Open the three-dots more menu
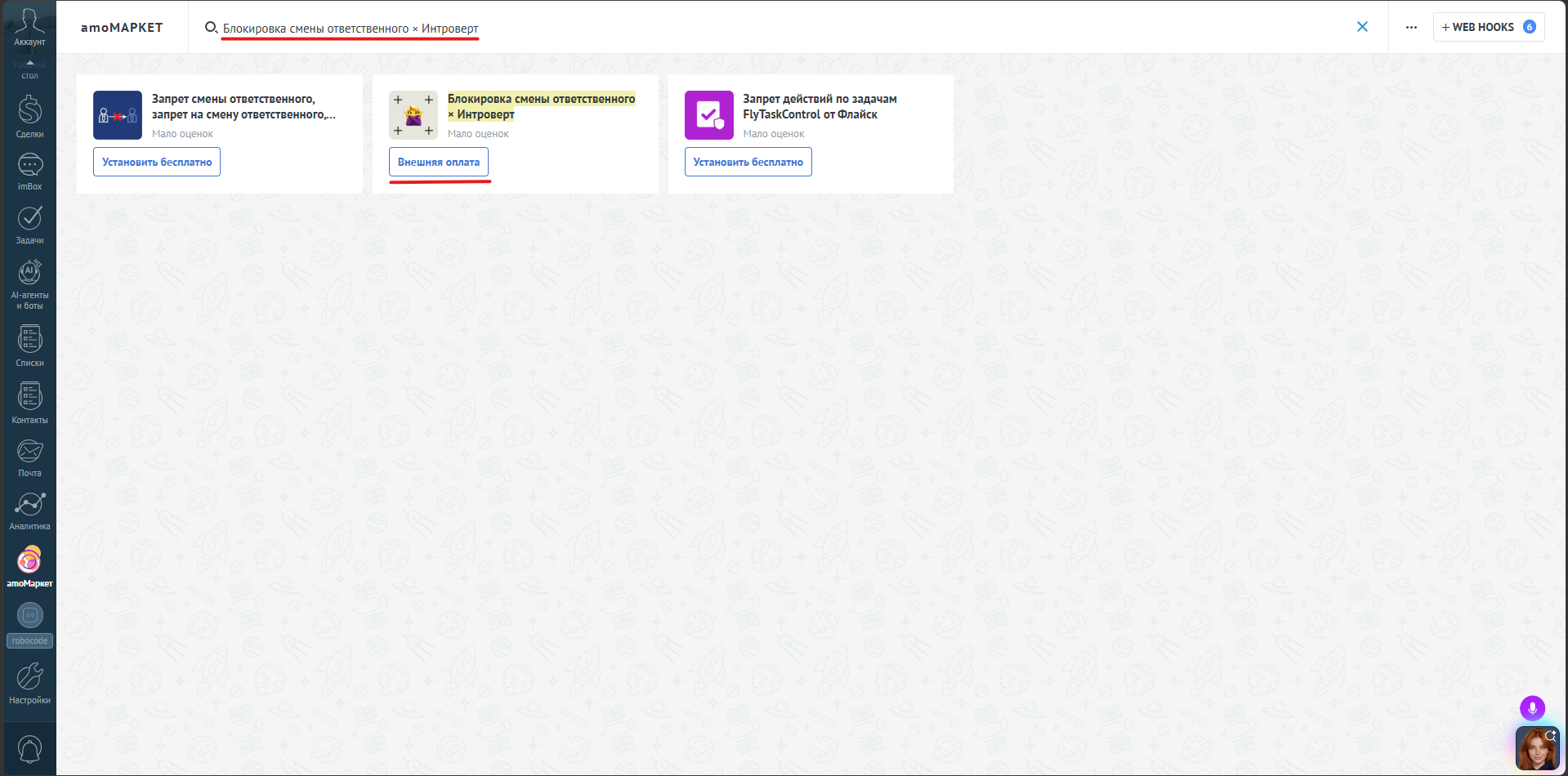This screenshot has height=776, width=1568. (x=1411, y=27)
